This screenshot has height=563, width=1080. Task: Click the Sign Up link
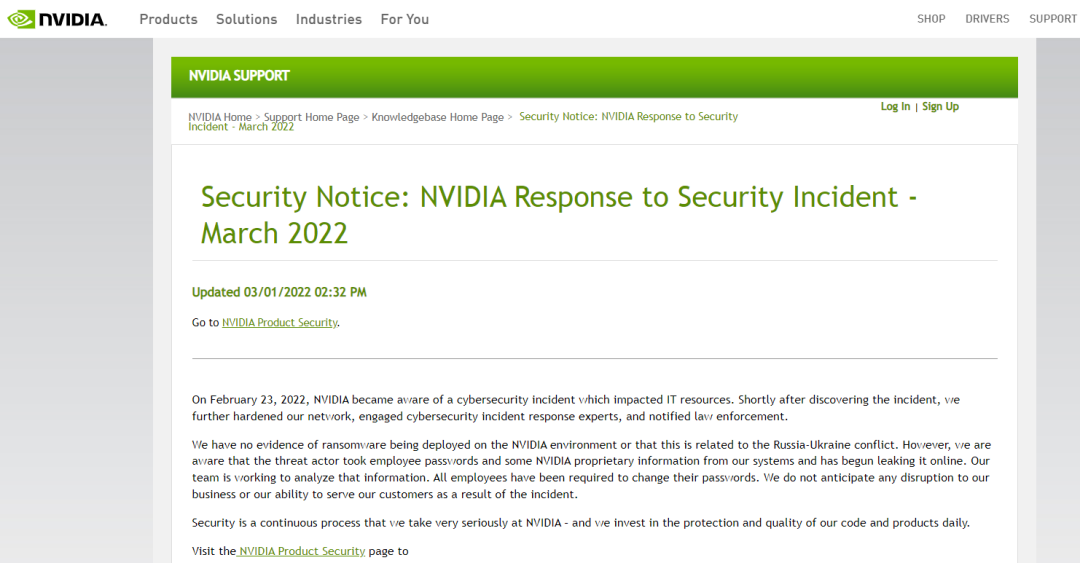pyautogui.click(x=940, y=107)
